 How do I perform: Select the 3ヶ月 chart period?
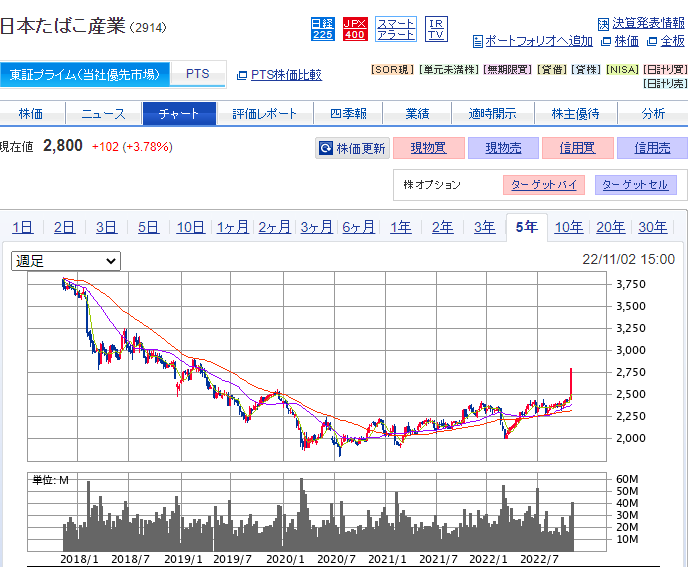click(x=316, y=227)
